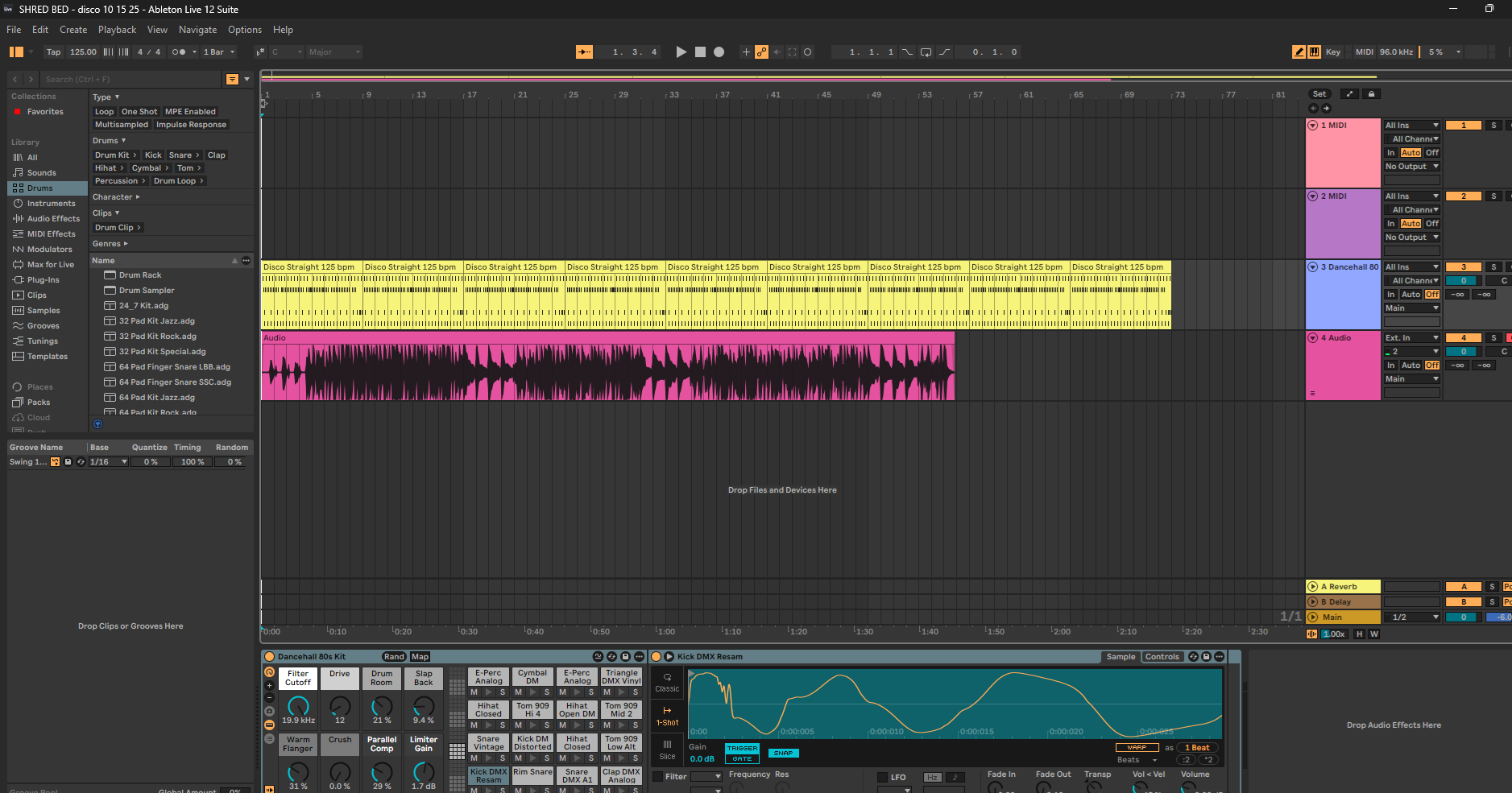Open the groove Base 1/16 dropdown

coord(109,462)
